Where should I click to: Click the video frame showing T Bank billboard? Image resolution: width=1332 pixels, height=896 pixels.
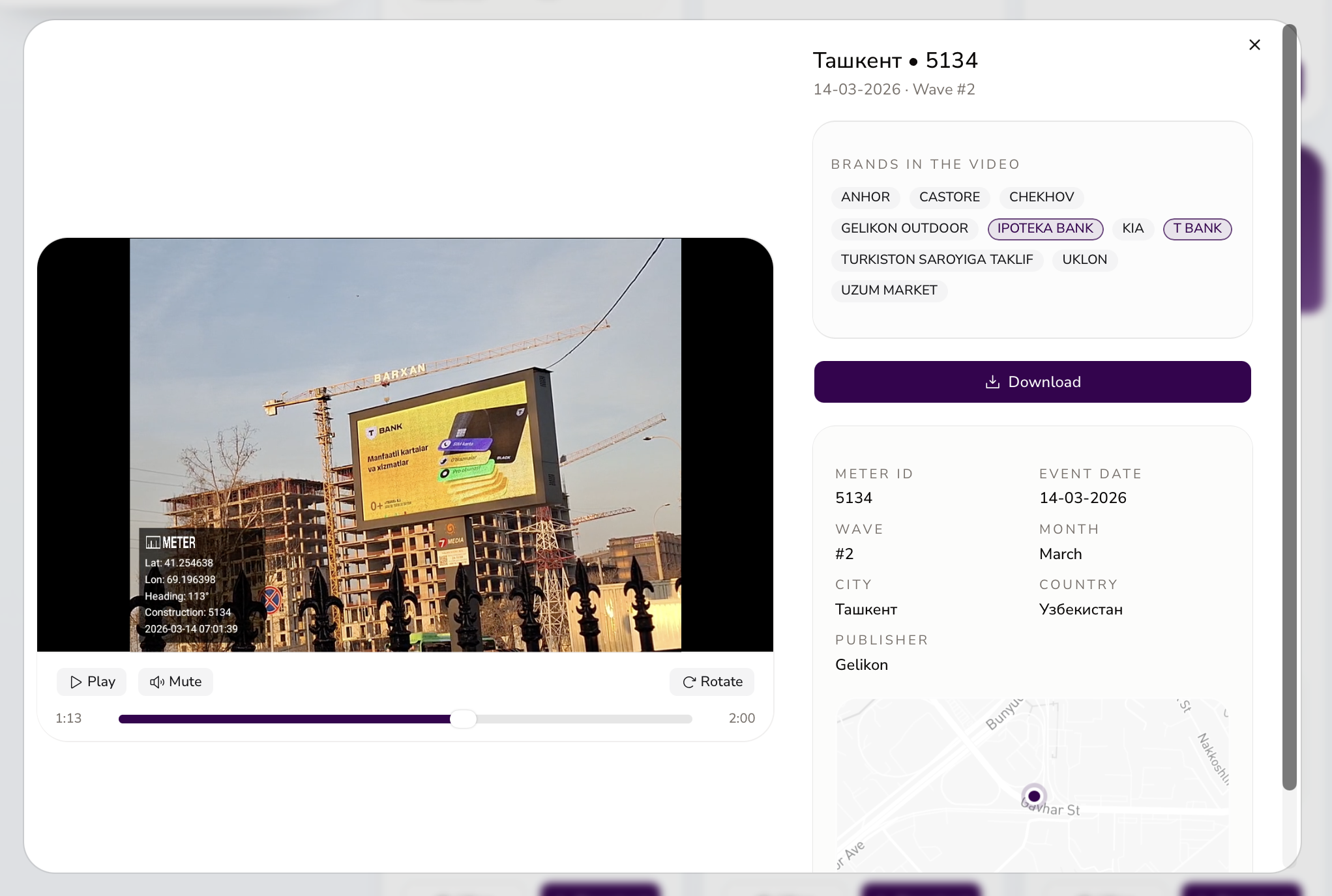tap(405, 445)
